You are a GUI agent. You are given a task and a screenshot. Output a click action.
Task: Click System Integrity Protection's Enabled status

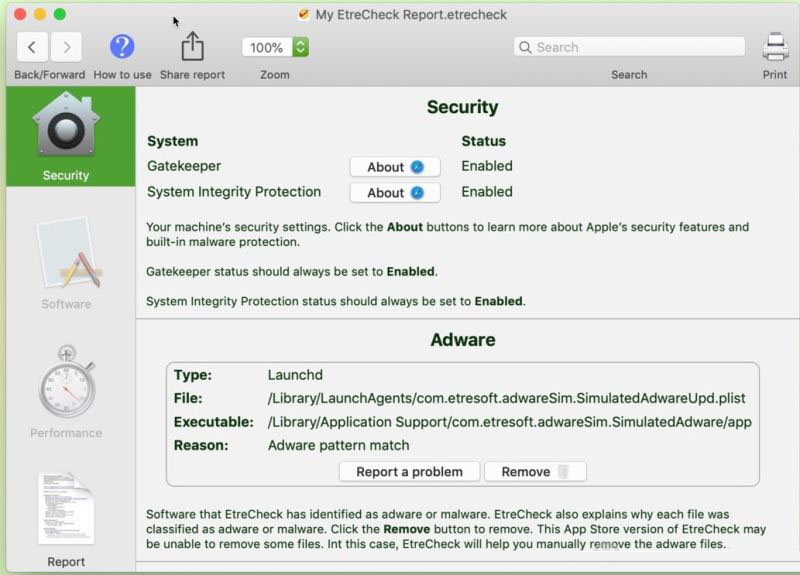(x=487, y=192)
